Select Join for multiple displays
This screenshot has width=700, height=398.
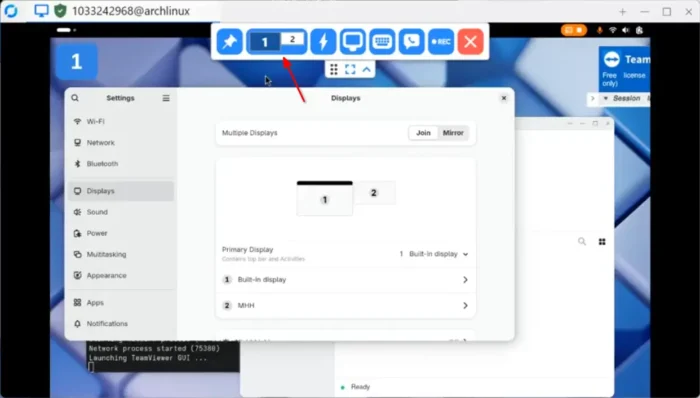(x=423, y=133)
